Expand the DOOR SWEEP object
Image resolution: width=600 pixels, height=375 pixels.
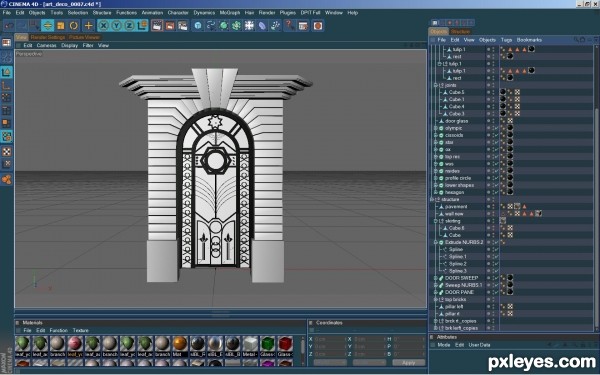point(436,278)
